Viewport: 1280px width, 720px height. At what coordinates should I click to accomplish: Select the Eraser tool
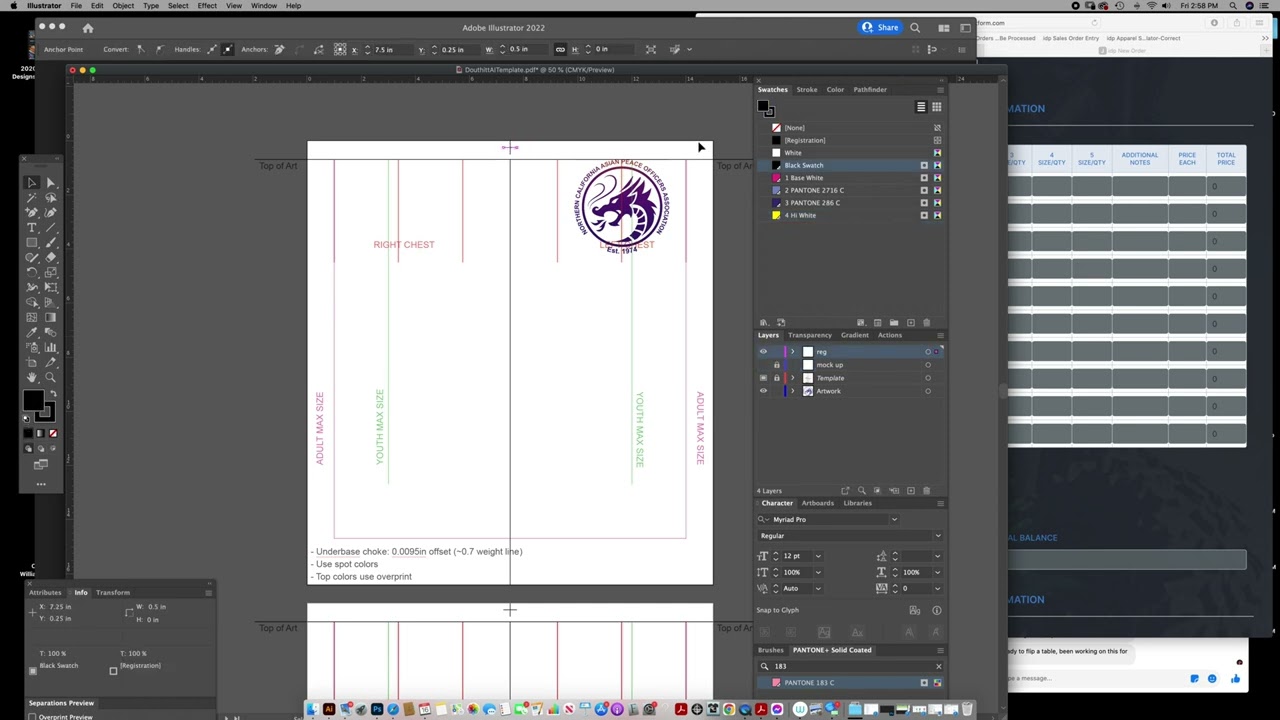51,257
